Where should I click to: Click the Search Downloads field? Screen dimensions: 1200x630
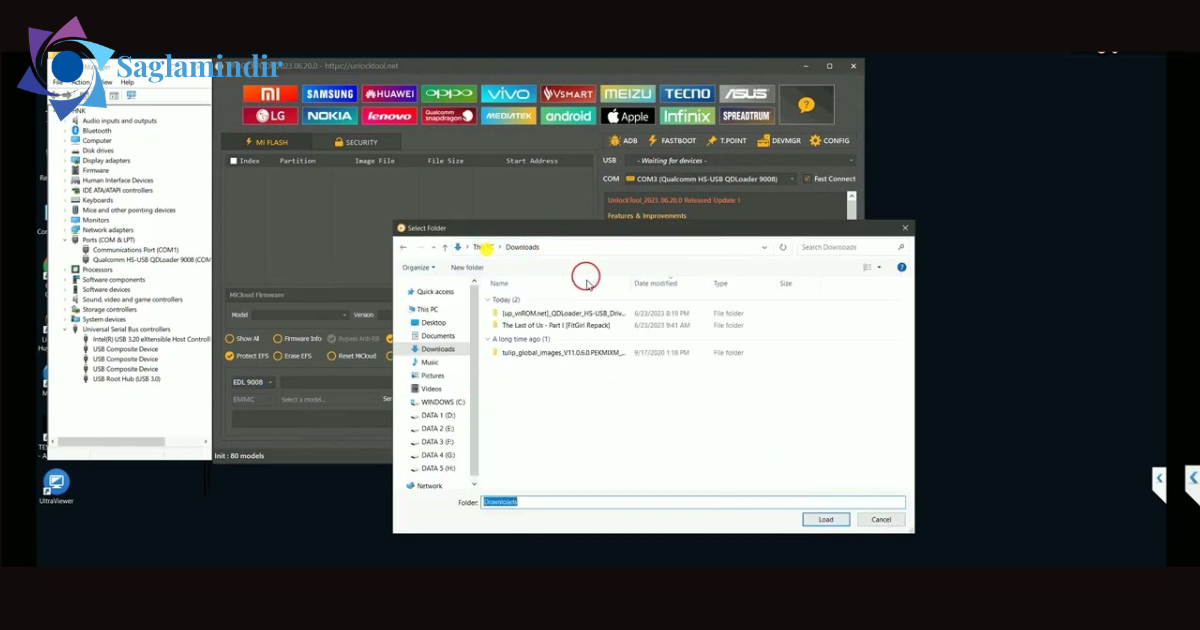[851, 247]
